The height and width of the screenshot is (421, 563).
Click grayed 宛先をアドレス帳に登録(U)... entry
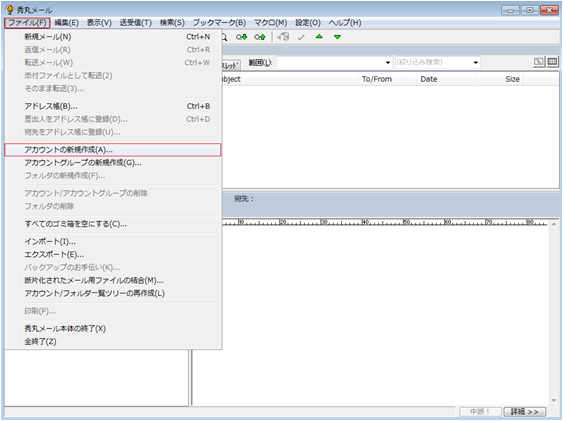tap(113, 132)
